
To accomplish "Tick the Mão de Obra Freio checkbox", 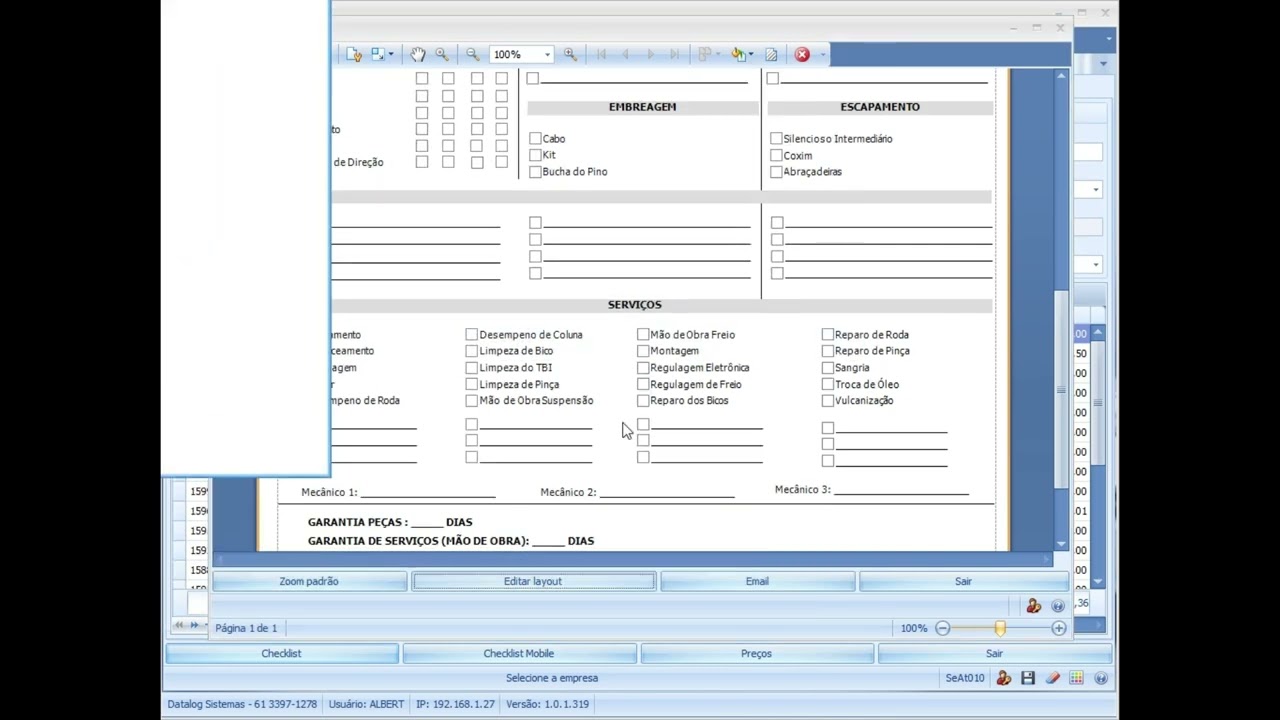I will pos(643,335).
